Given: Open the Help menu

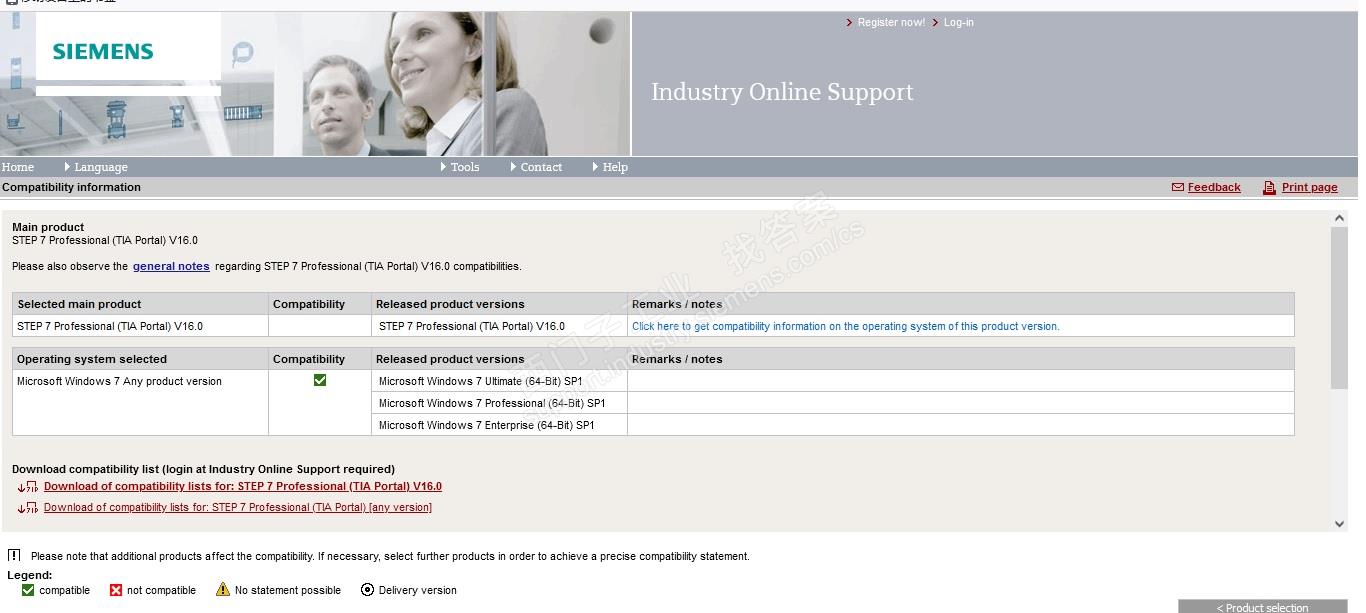Looking at the screenshot, I should click(x=615, y=167).
